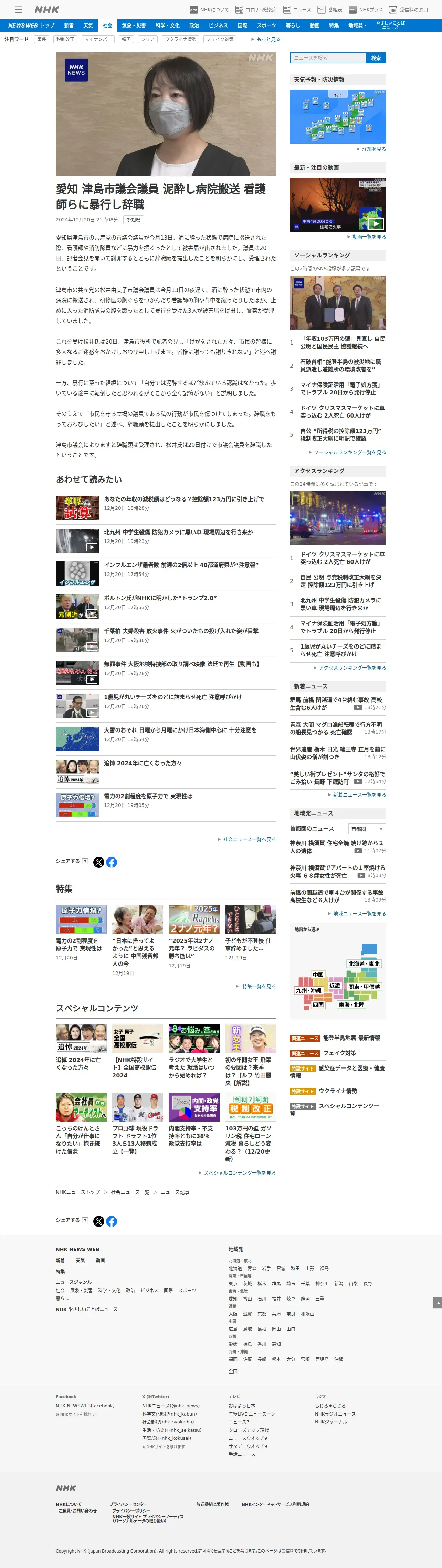The image size is (442, 1568).
Task: Click the NHK logo in the header
Action: click(47, 10)
